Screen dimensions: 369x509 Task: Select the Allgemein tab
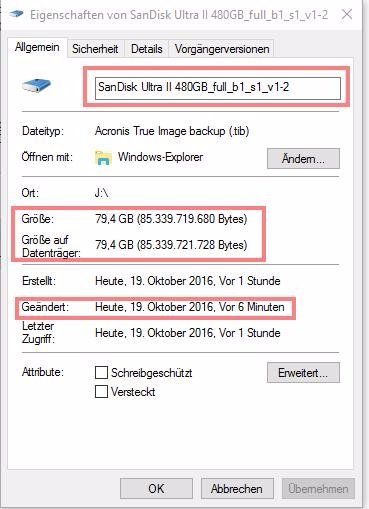[37, 47]
